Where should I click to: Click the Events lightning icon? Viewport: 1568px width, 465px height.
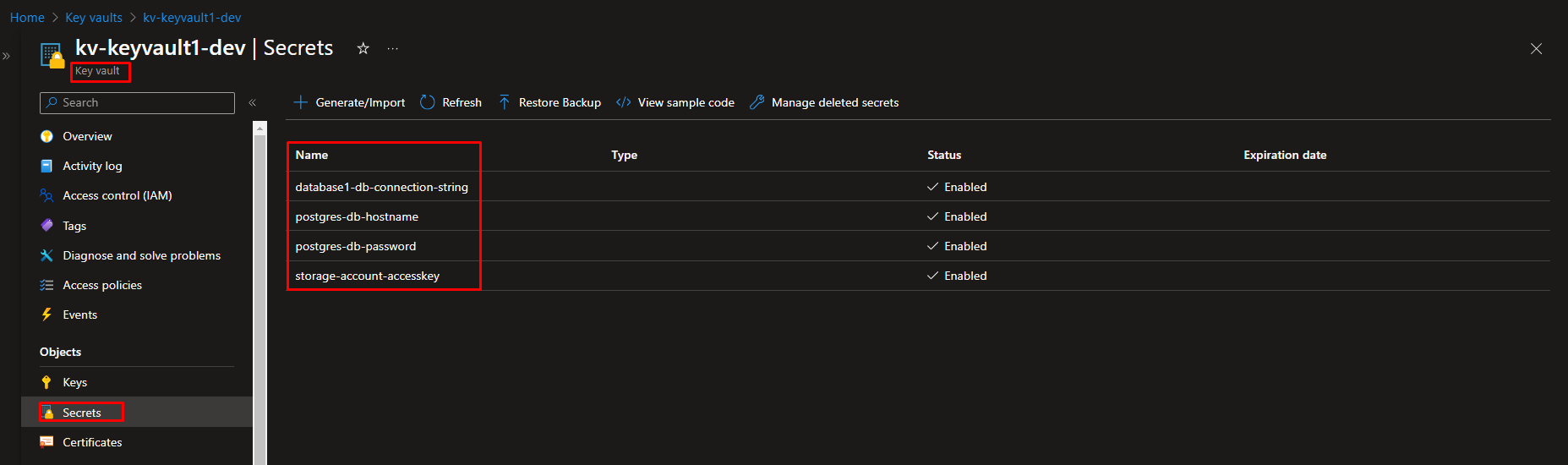tap(47, 315)
